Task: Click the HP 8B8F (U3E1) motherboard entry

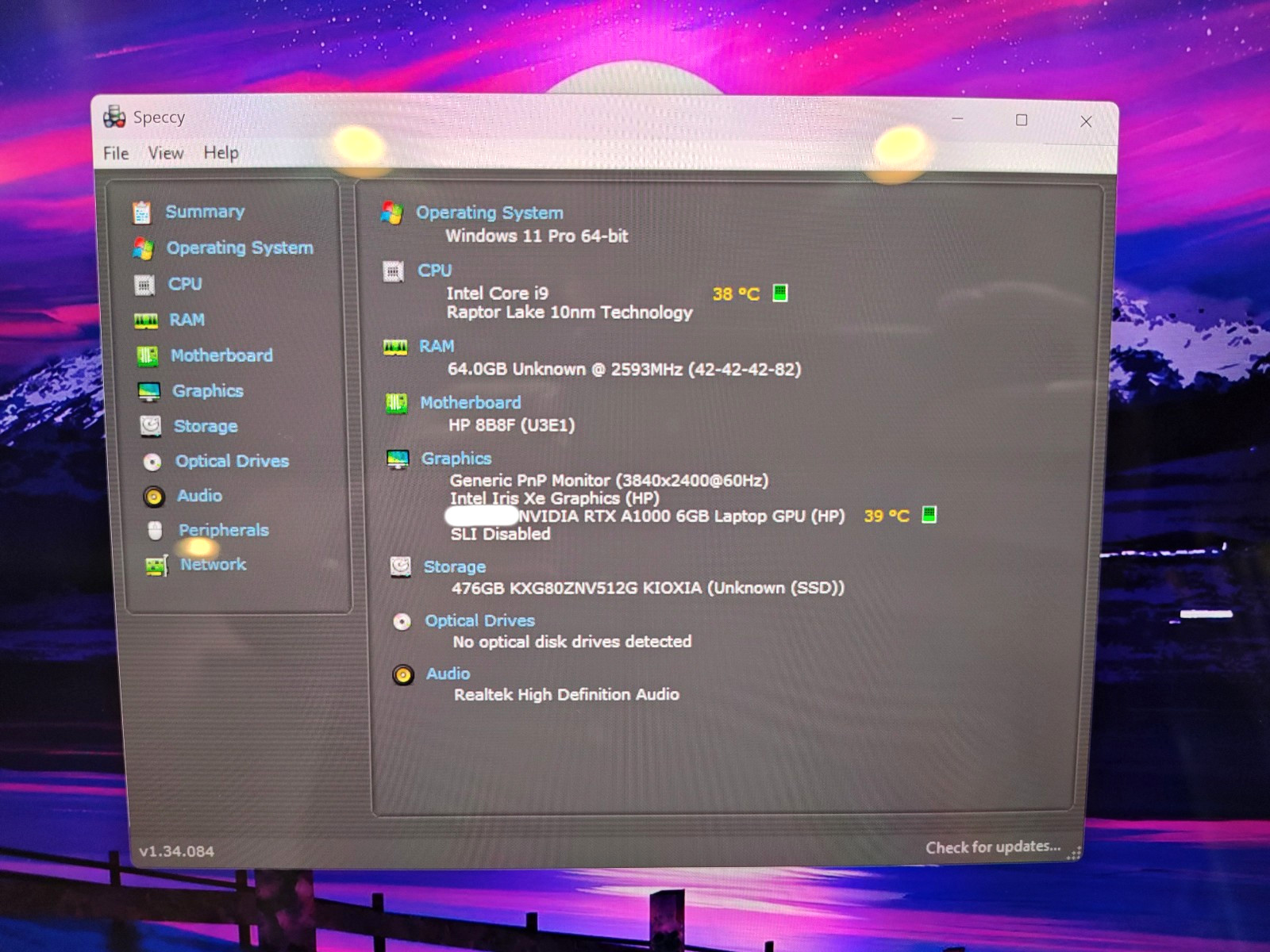Action: tap(511, 425)
